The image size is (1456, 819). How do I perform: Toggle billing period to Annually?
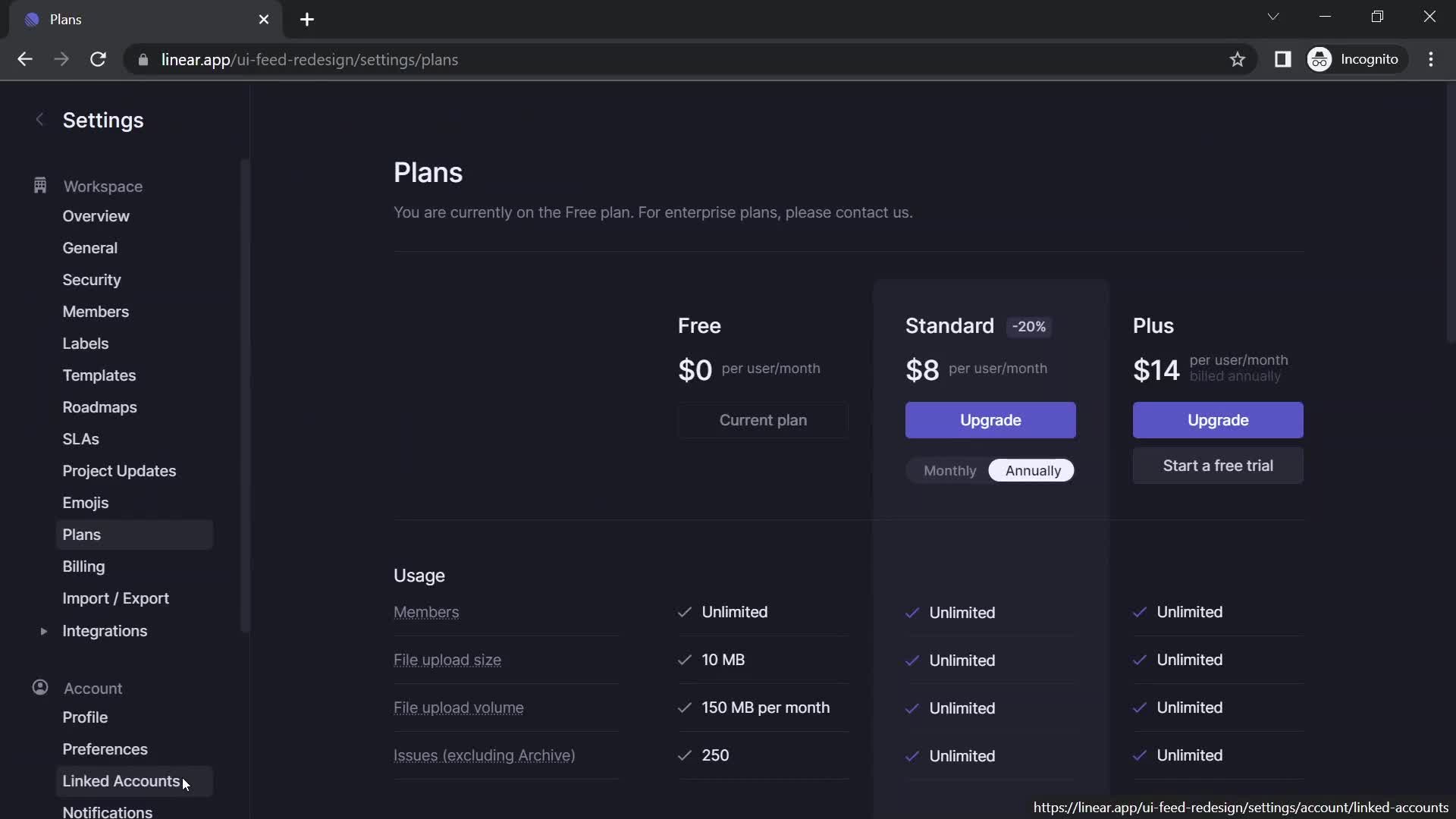[1031, 470]
